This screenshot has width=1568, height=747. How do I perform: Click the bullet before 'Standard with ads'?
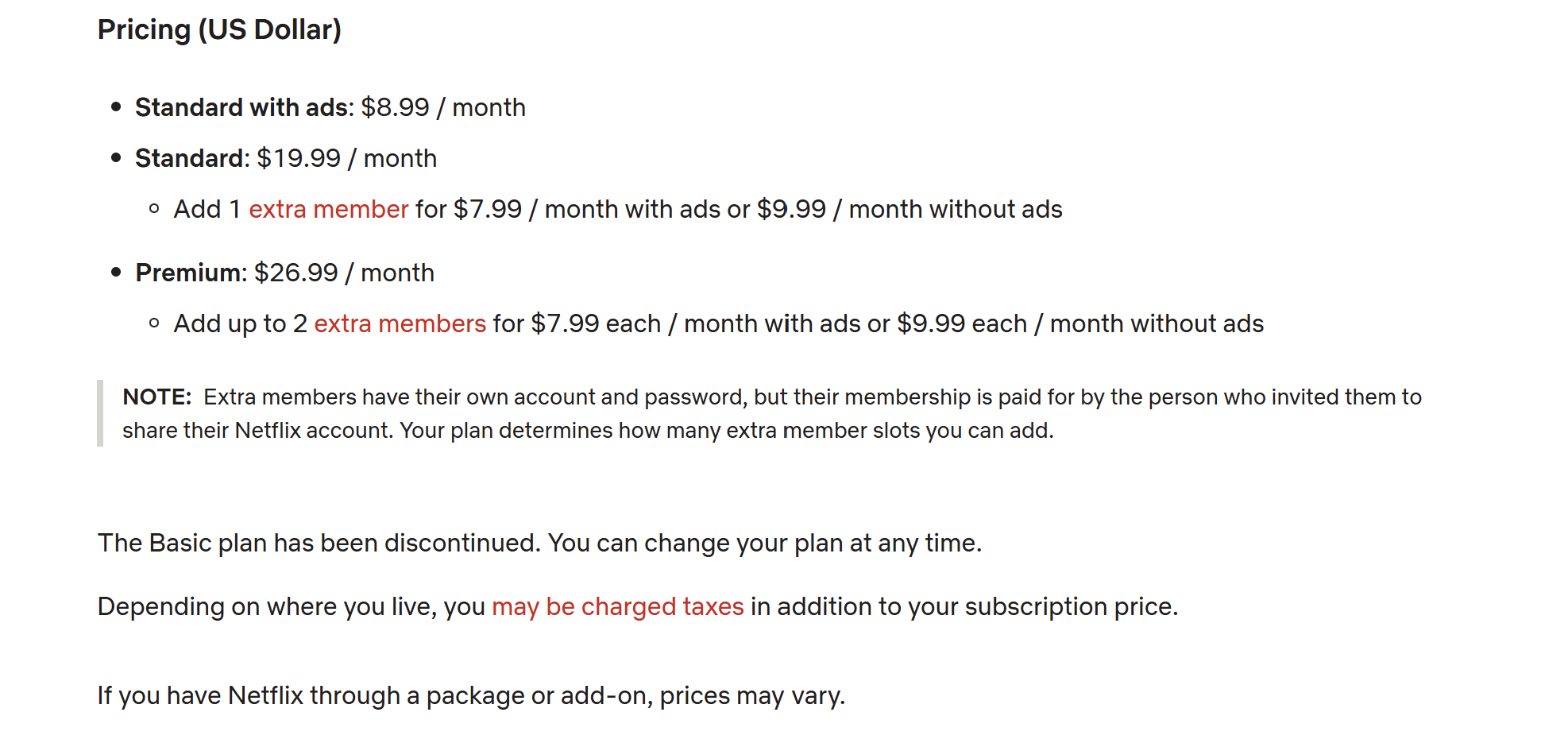(x=116, y=106)
